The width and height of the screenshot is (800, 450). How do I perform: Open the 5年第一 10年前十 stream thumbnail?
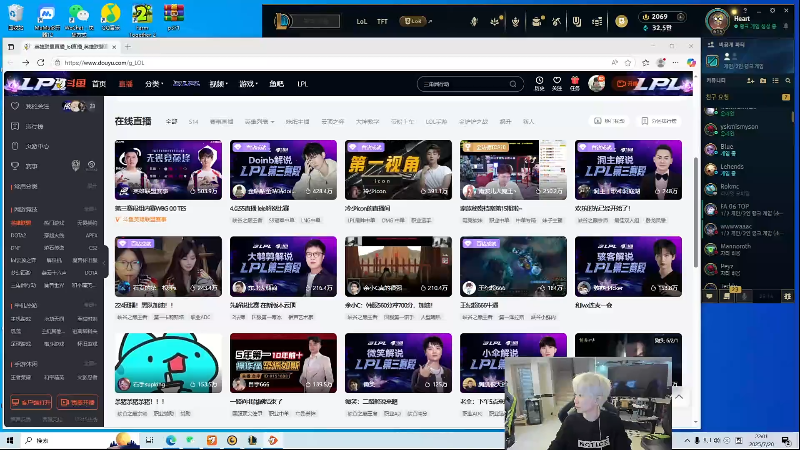tap(283, 363)
